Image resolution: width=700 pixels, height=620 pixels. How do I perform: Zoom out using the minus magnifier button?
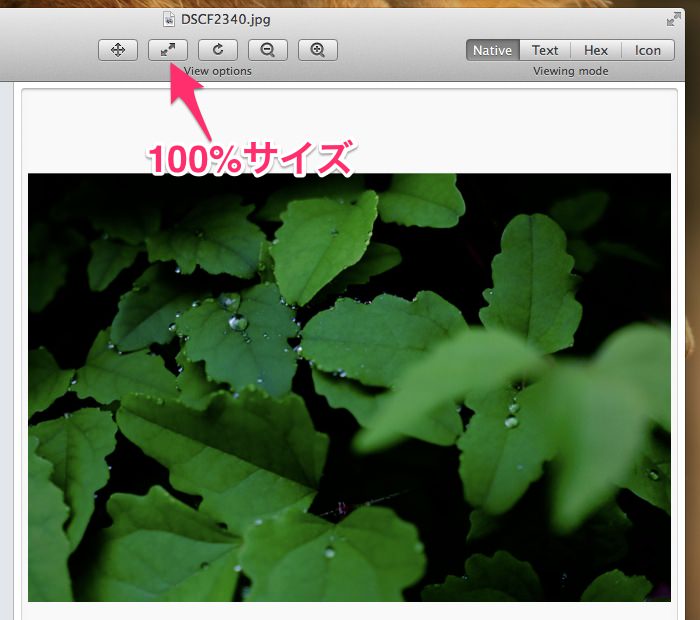click(x=268, y=50)
